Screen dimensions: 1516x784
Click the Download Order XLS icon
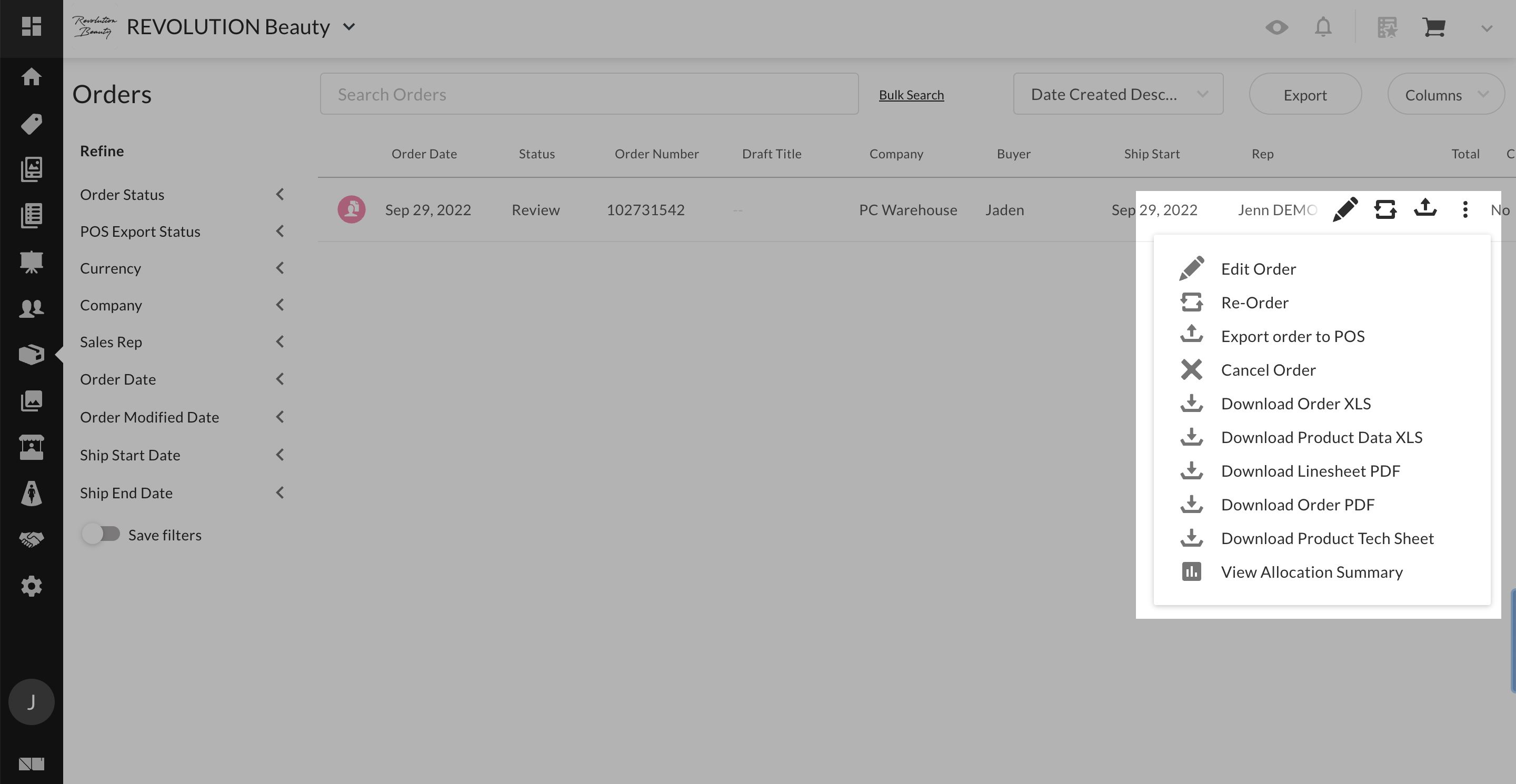(x=1191, y=402)
